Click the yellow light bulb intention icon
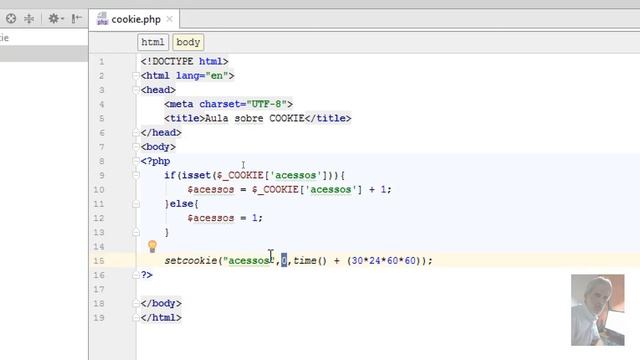Image resolution: width=640 pixels, height=360 pixels. click(x=152, y=246)
